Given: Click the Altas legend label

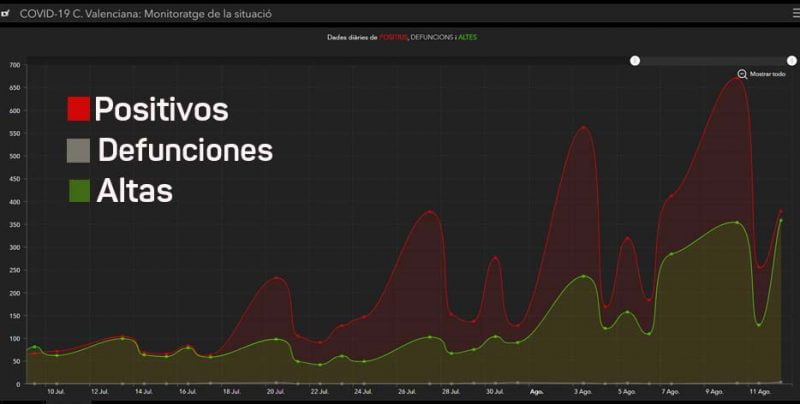Looking at the screenshot, I should [x=134, y=190].
